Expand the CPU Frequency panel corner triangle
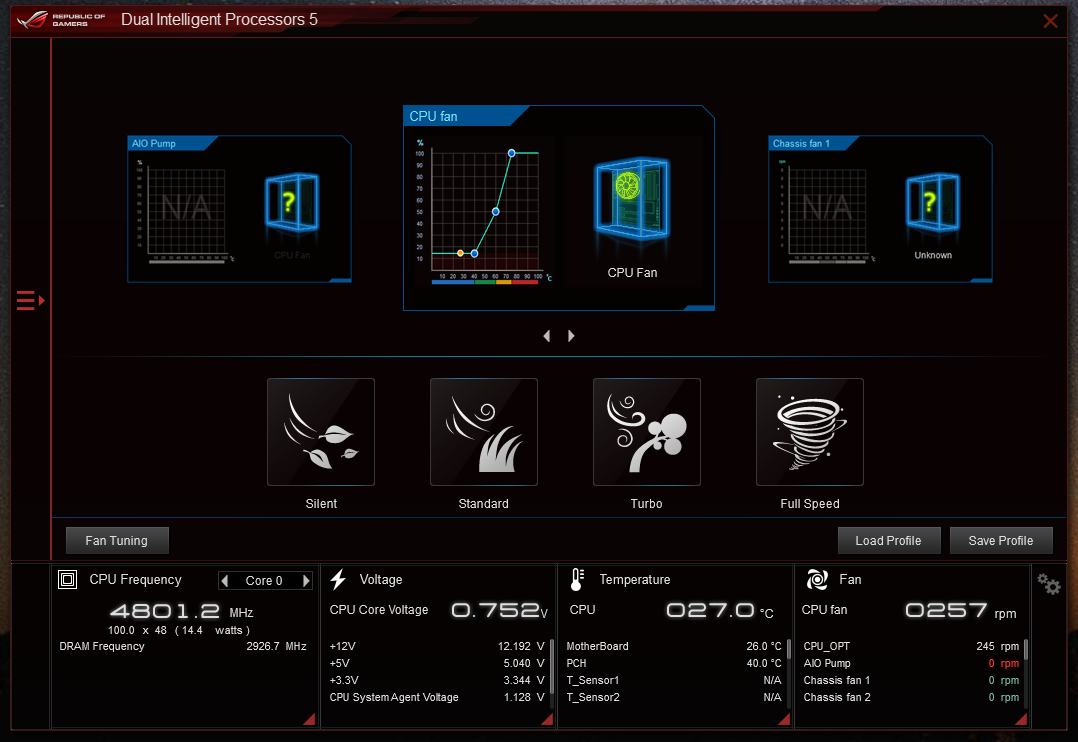 pos(310,719)
